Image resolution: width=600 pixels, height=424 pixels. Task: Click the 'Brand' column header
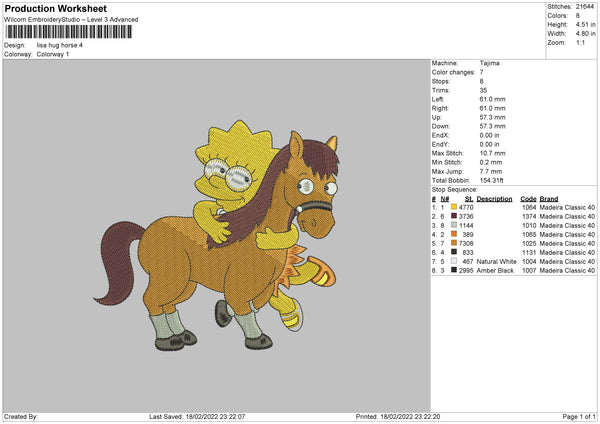(x=549, y=199)
